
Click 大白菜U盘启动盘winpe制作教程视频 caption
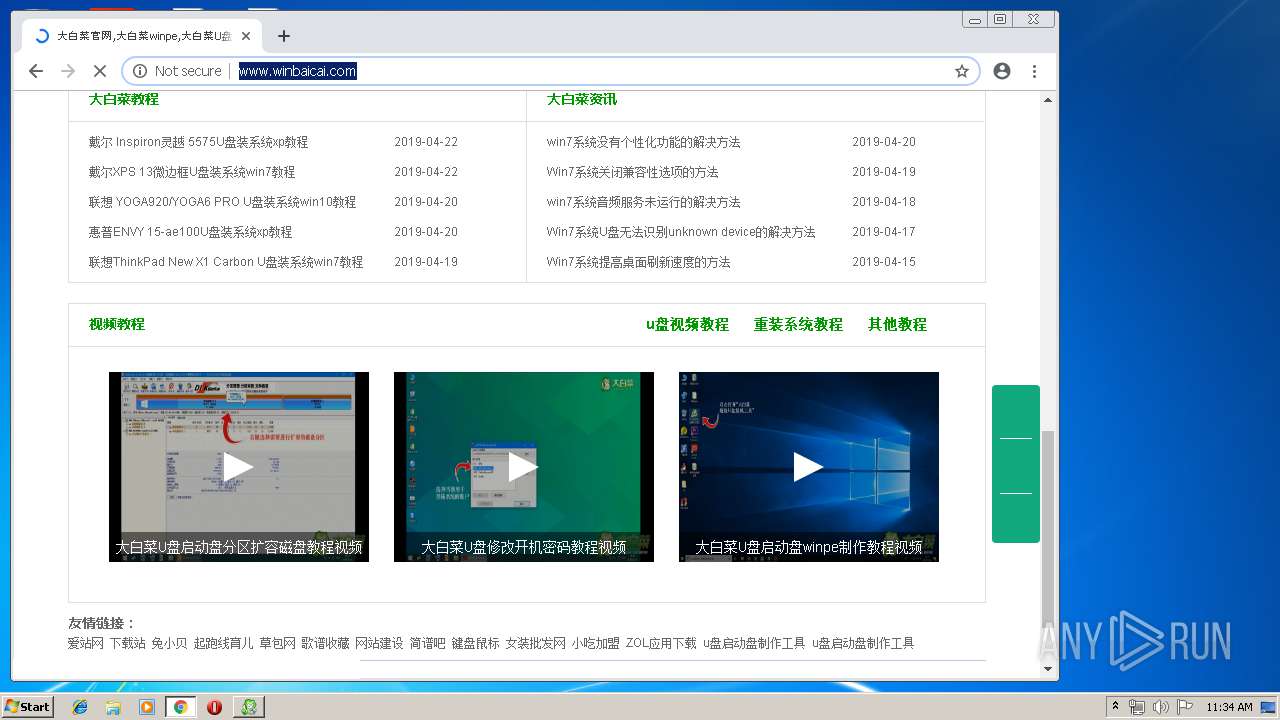coord(808,548)
